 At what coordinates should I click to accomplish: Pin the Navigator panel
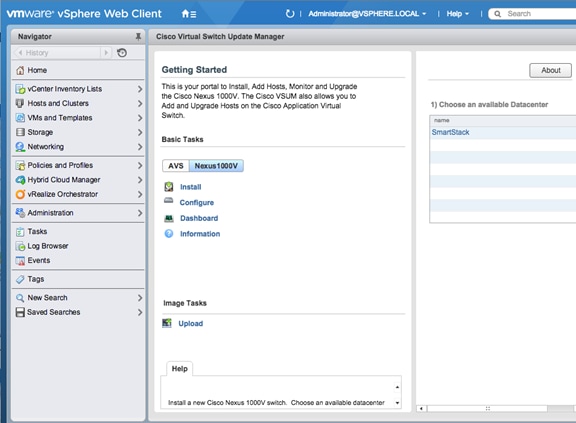click(x=138, y=36)
